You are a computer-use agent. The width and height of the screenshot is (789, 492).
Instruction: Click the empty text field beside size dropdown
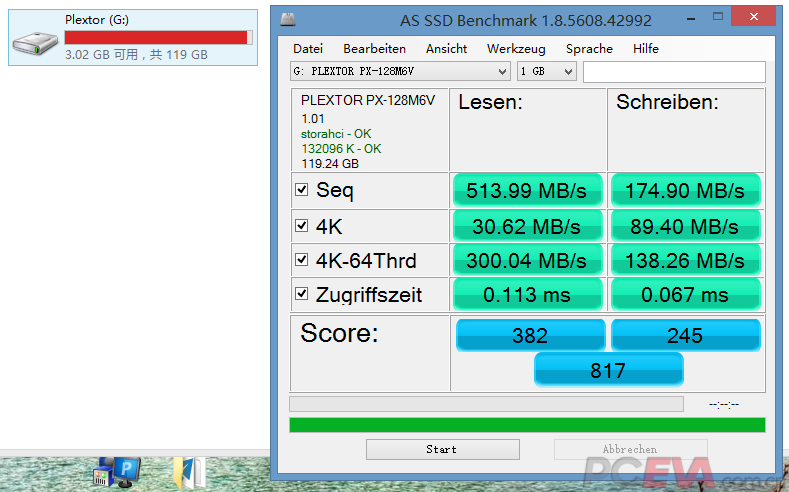click(x=674, y=72)
